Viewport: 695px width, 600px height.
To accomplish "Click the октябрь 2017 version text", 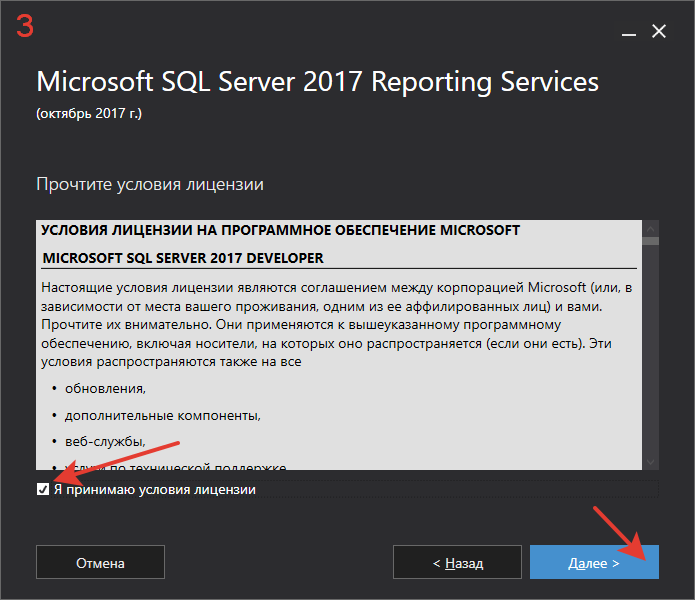I will tap(89, 113).
